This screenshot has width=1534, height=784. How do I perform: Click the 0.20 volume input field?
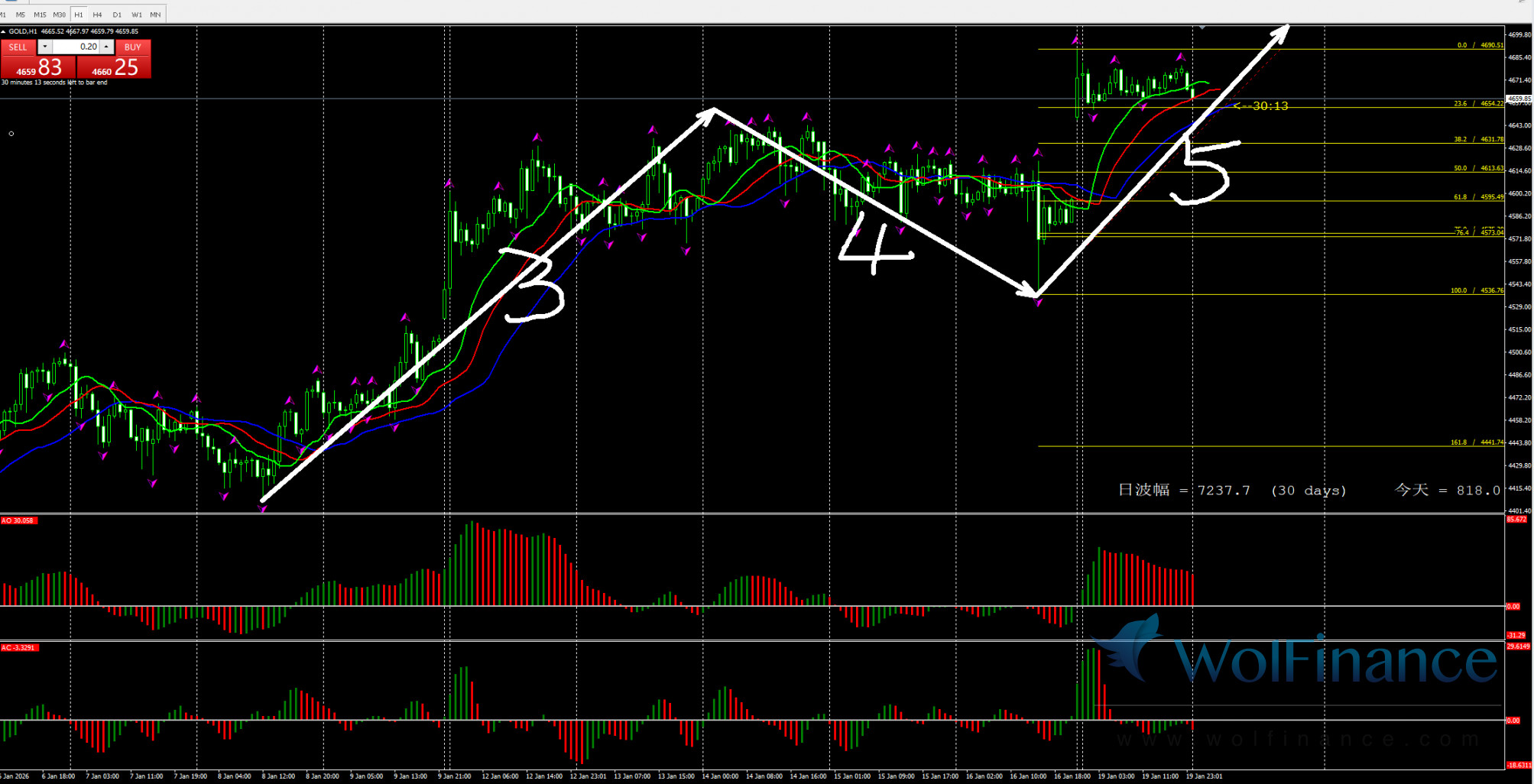(x=76, y=47)
